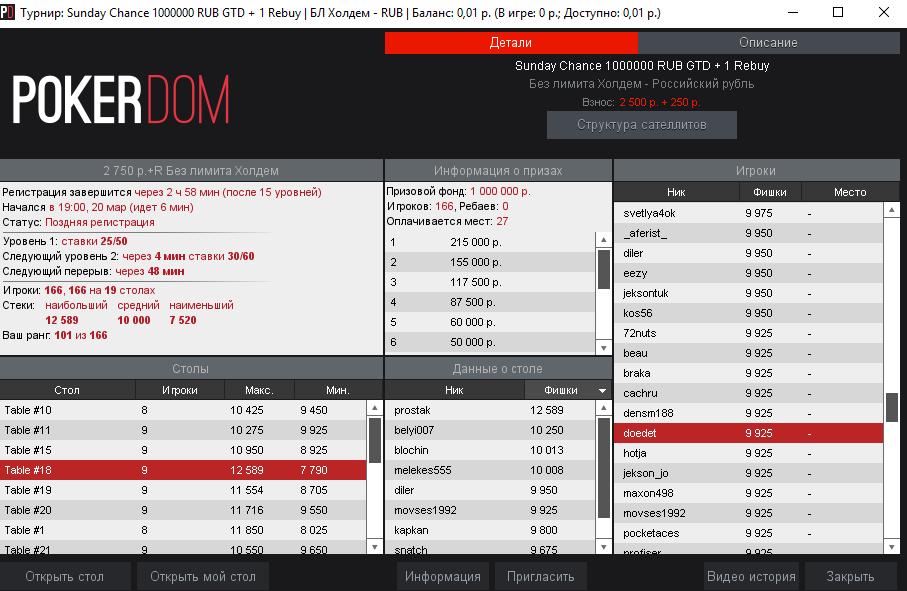Open Структура сателлитов
The height and width of the screenshot is (591, 907).
[x=641, y=125]
